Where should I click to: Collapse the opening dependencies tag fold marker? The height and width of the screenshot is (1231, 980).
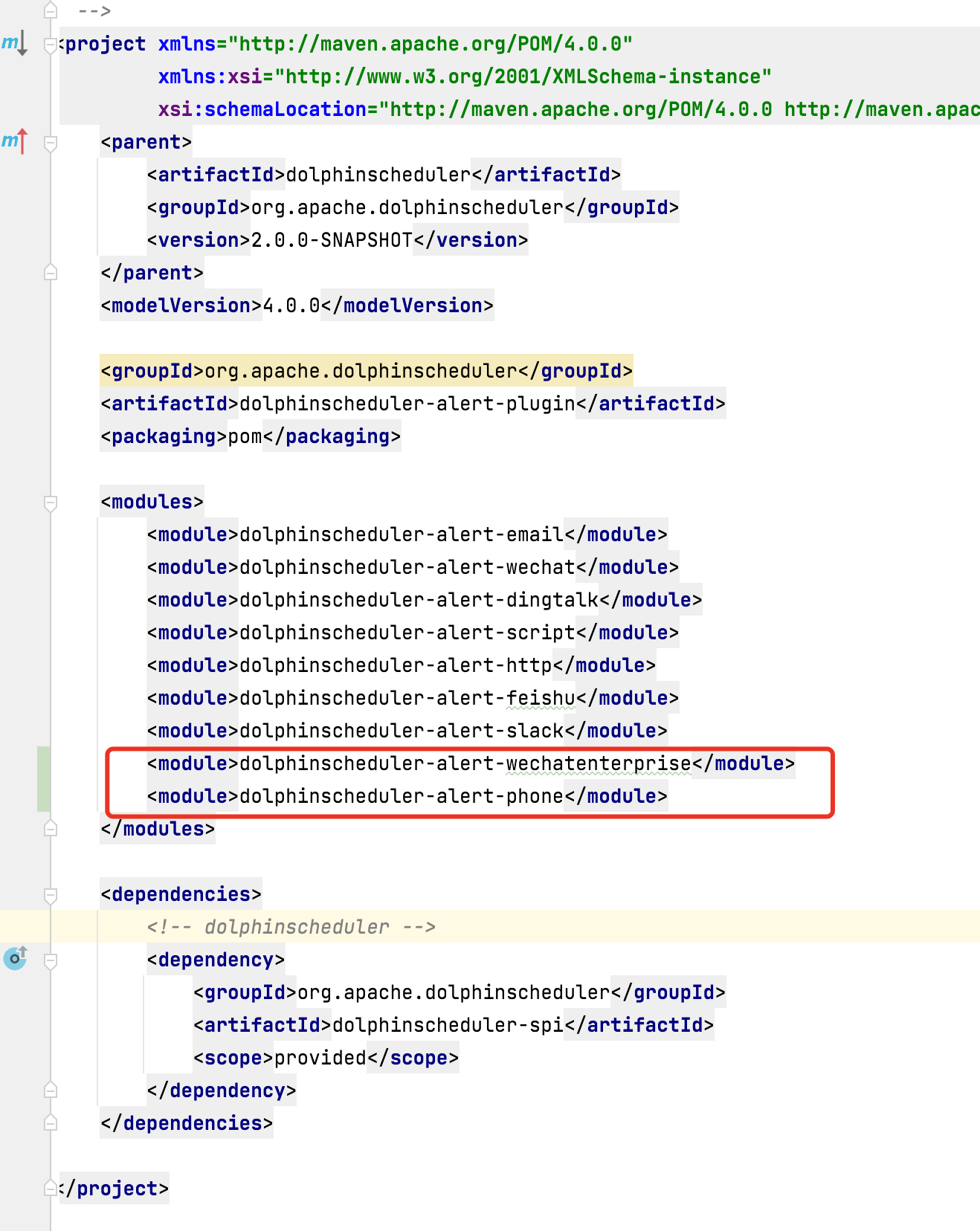tap(51, 896)
